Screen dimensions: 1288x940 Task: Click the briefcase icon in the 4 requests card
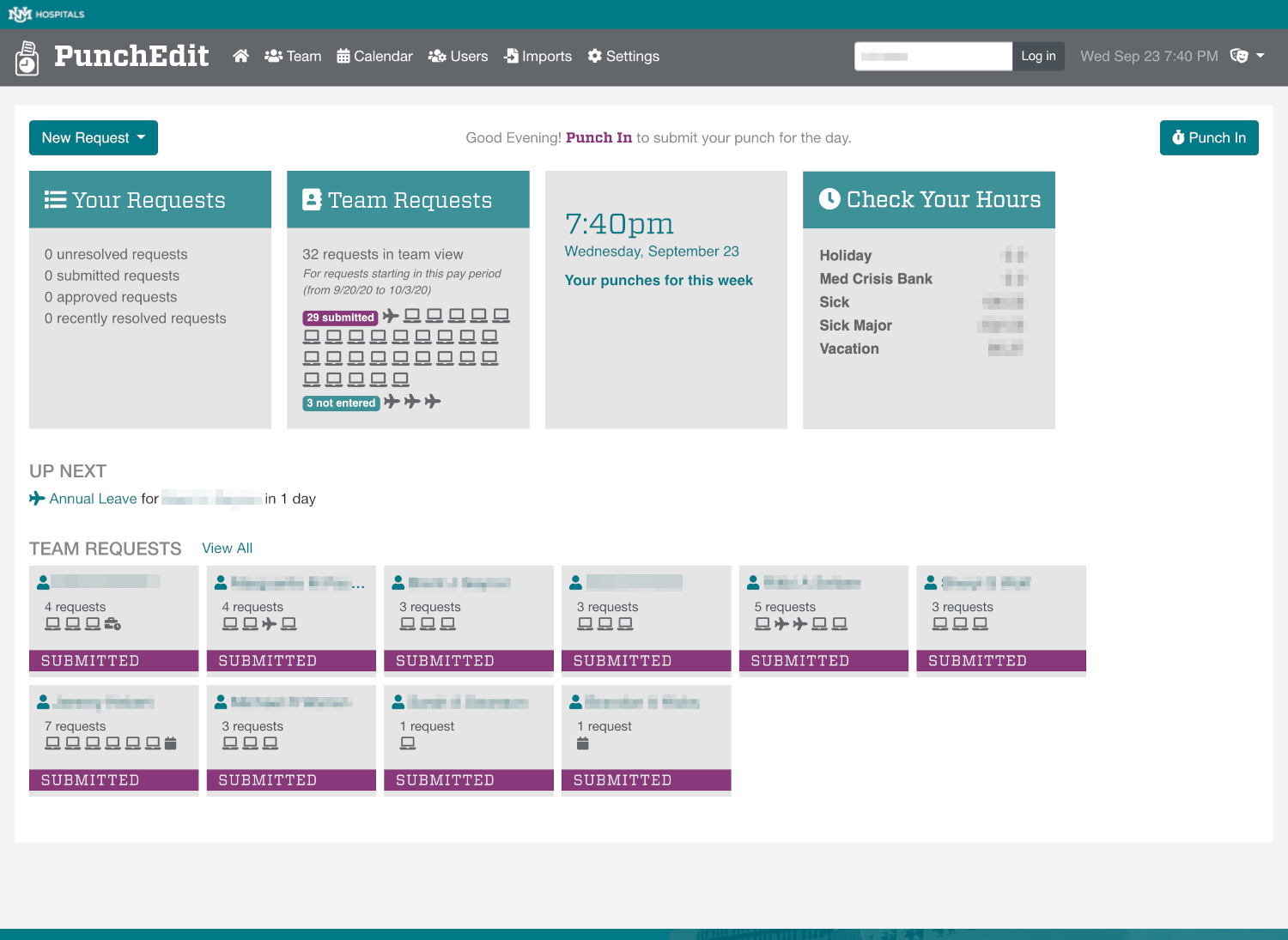click(x=112, y=624)
